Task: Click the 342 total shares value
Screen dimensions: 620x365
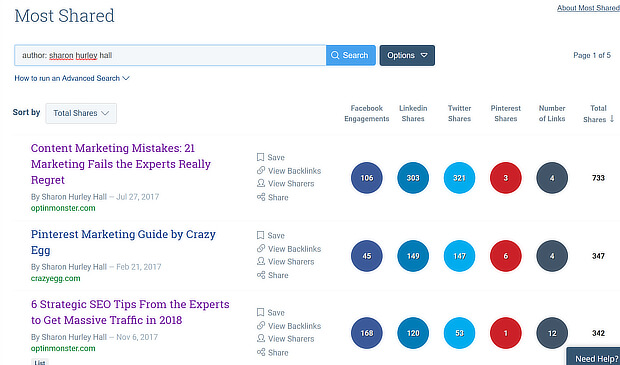Action: click(598, 333)
